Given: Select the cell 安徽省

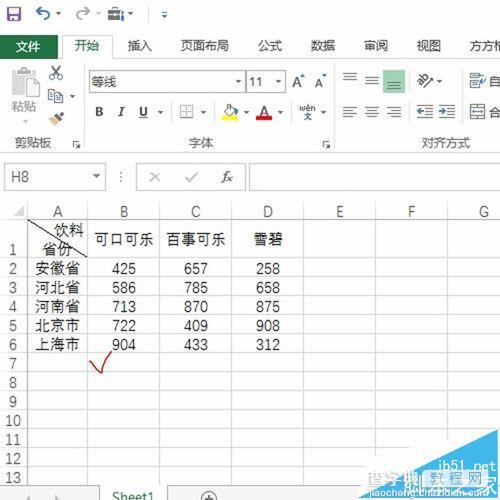Looking at the screenshot, I should (57, 268).
